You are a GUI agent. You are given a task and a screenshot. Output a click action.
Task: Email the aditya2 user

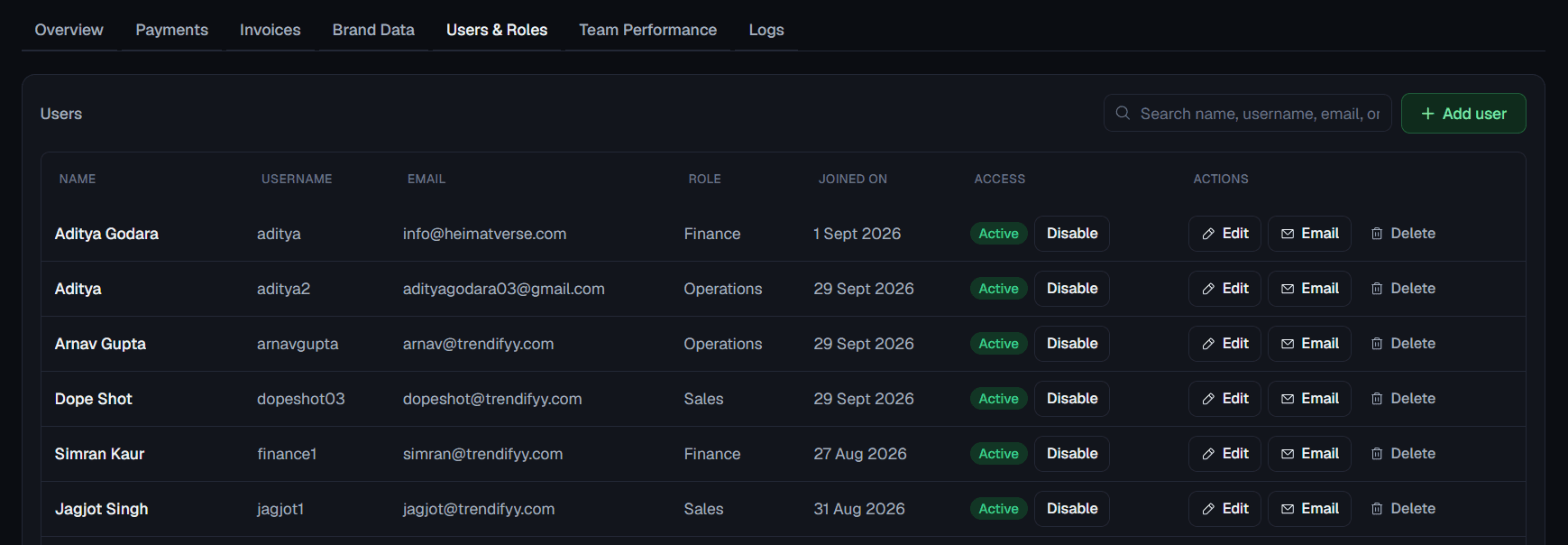(1309, 289)
